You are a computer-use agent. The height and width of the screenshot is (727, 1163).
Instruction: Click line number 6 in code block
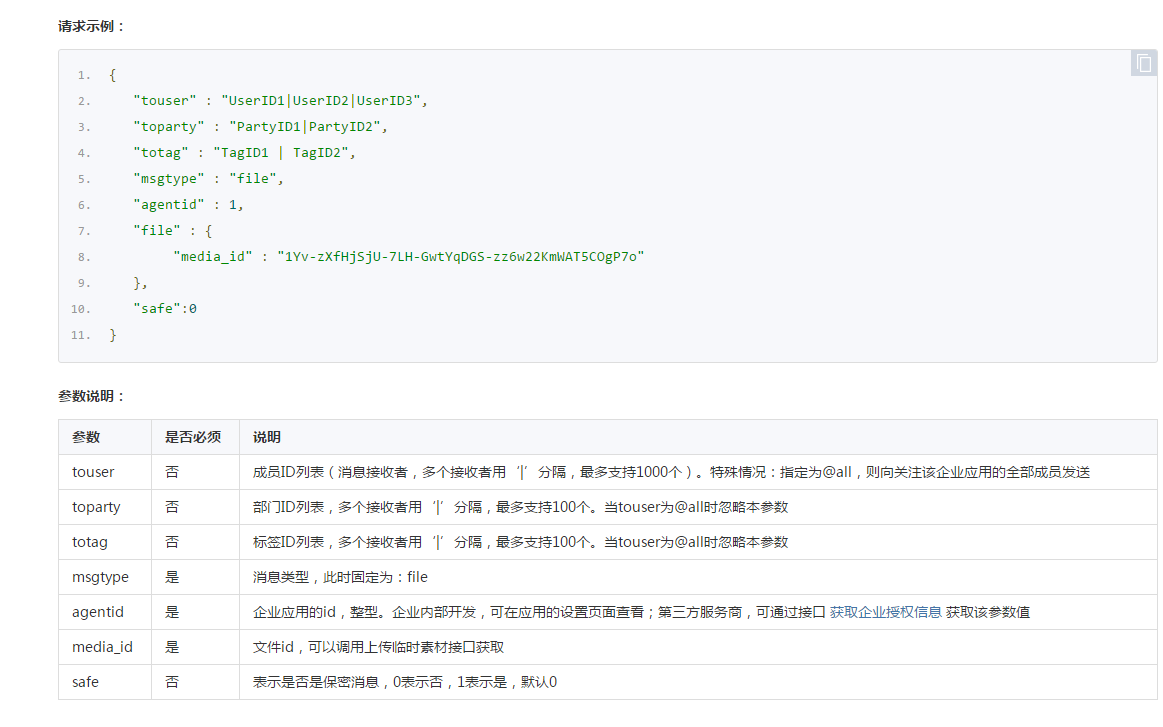click(84, 205)
